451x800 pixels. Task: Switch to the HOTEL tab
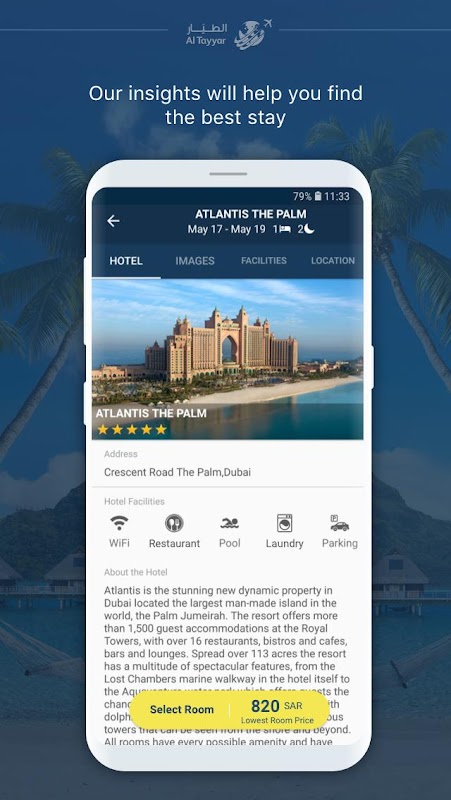126,261
